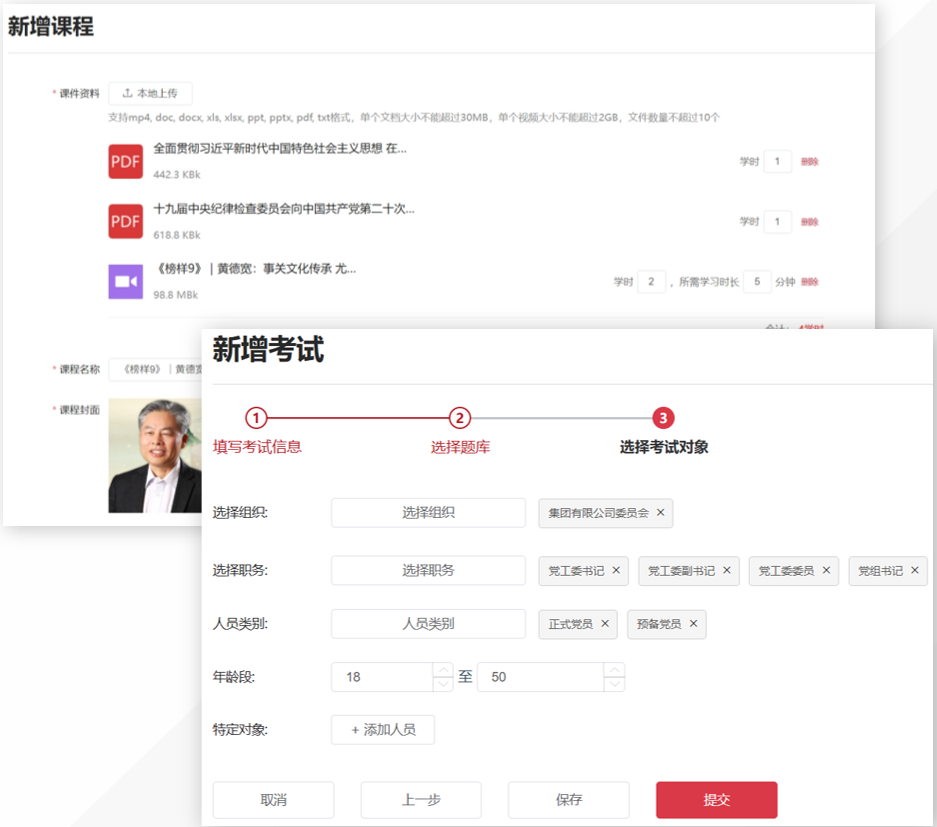The image size is (937, 827).
Task: Remove the 党工委书记 position tag
Action: click(616, 571)
